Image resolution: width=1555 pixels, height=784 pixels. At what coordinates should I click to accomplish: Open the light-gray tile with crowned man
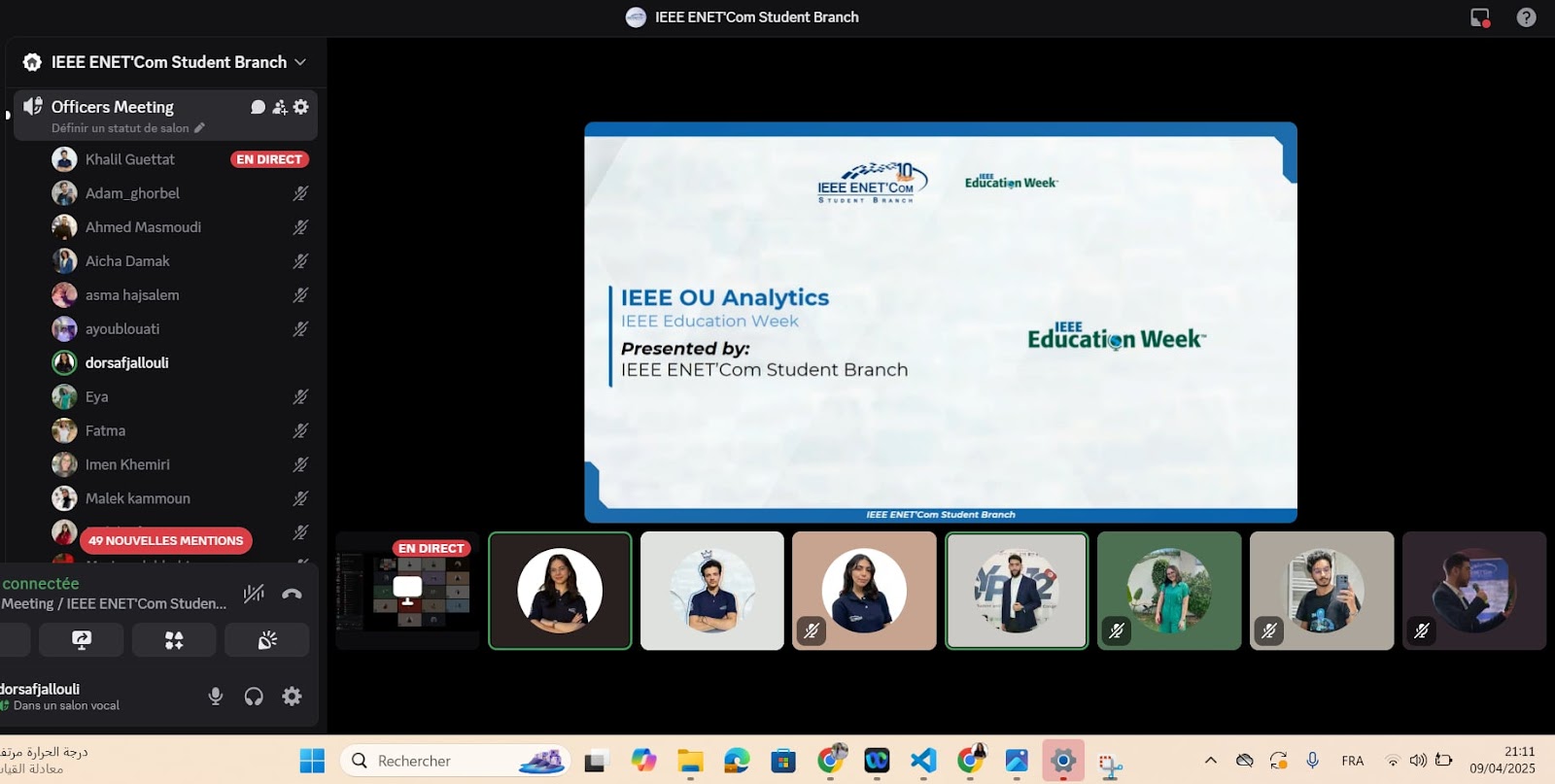[x=712, y=591]
